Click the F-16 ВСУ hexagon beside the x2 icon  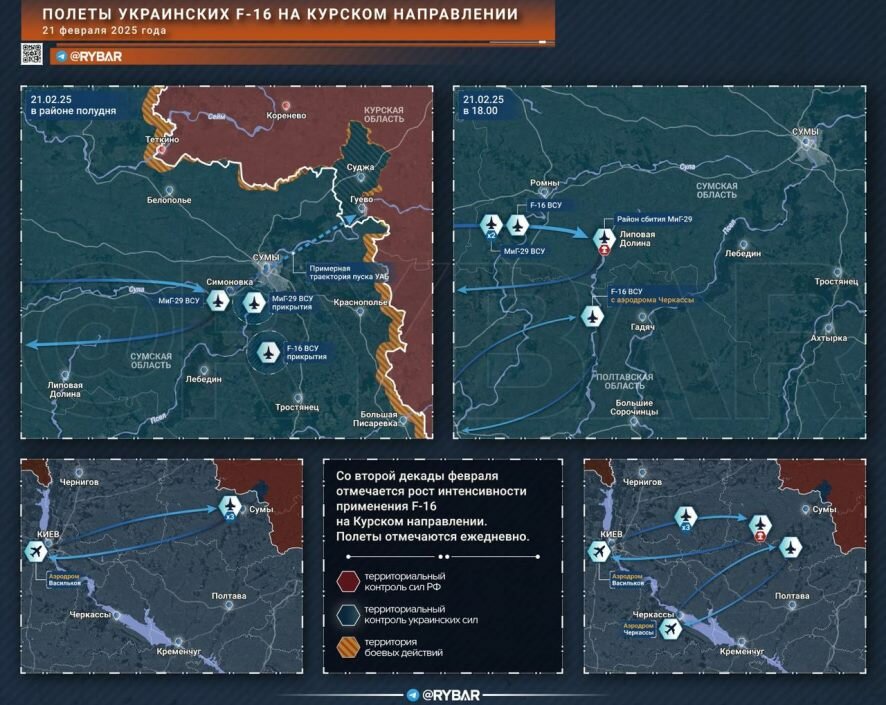tap(517, 225)
